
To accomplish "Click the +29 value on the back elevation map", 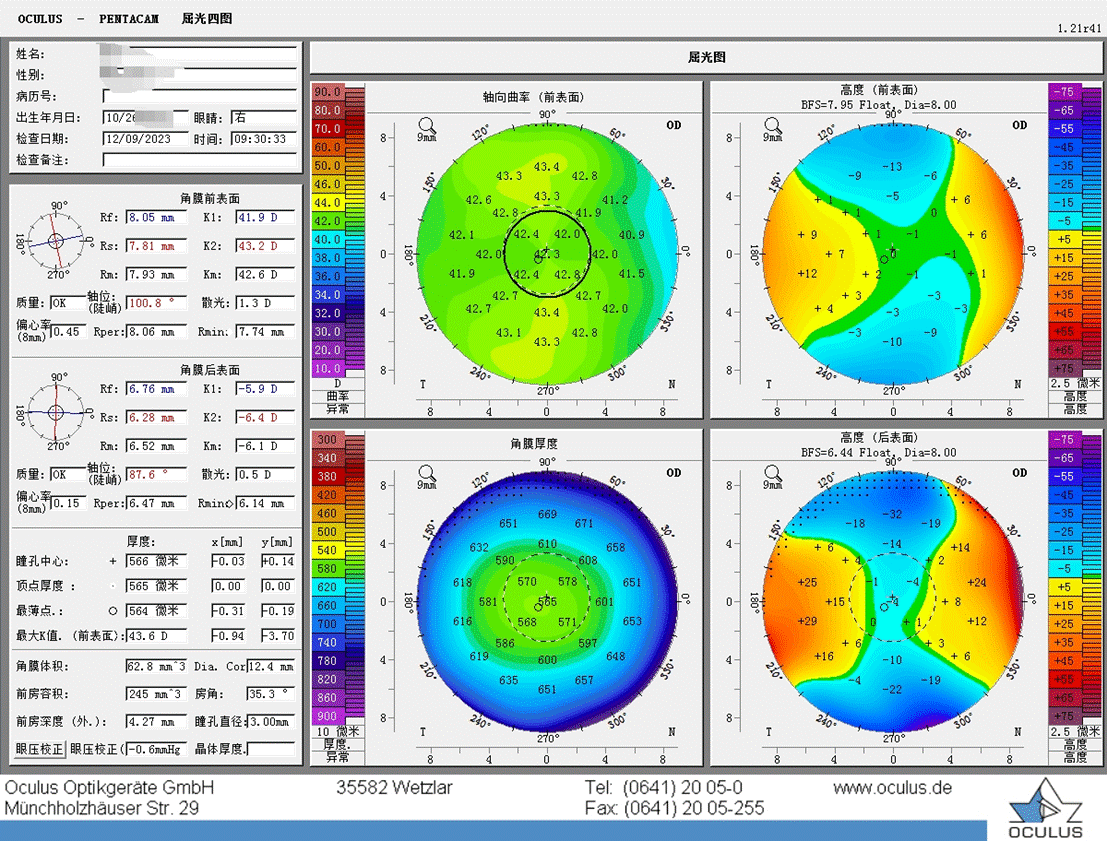I will [807, 621].
